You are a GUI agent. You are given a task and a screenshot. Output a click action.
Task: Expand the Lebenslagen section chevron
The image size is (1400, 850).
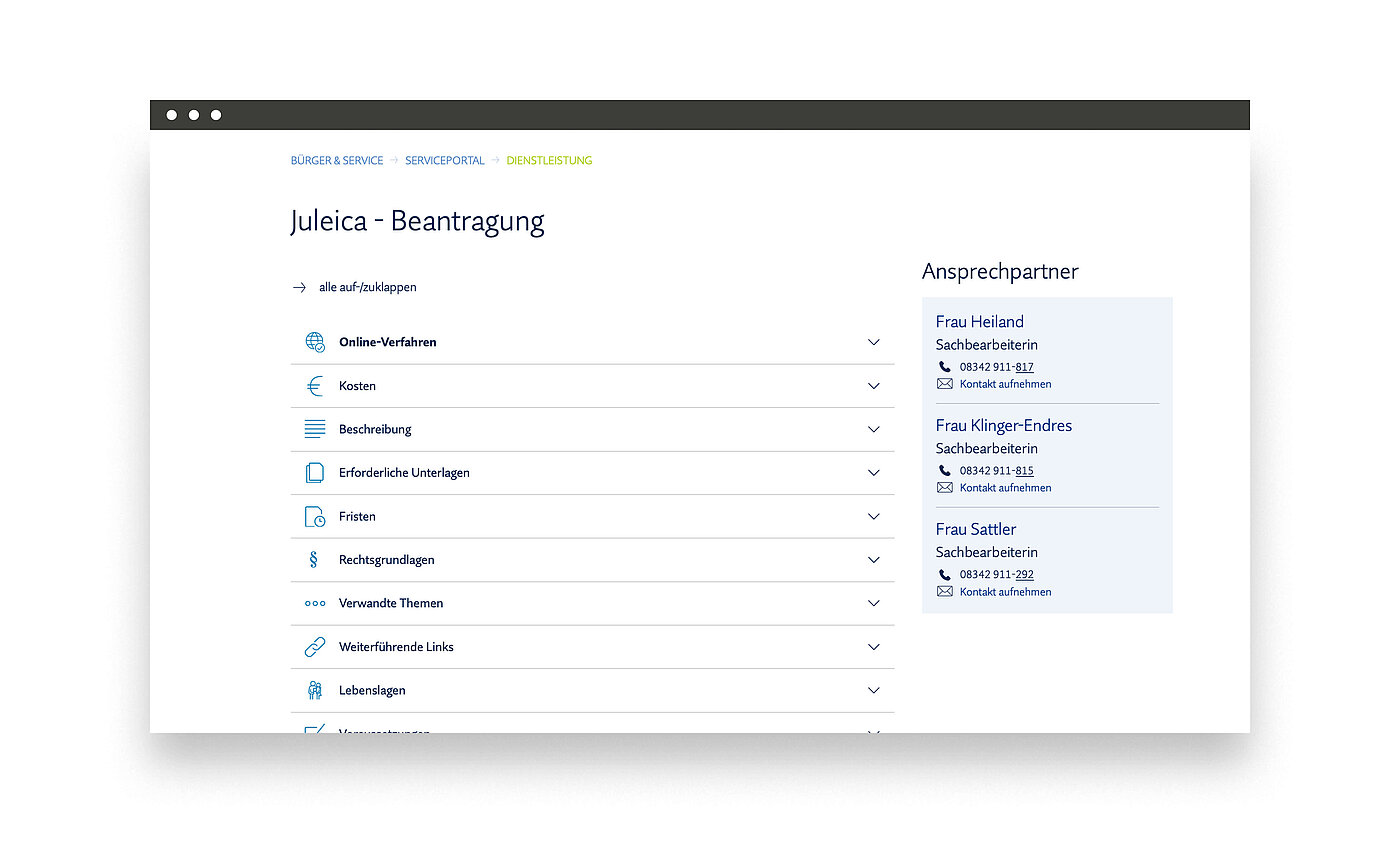(874, 691)
